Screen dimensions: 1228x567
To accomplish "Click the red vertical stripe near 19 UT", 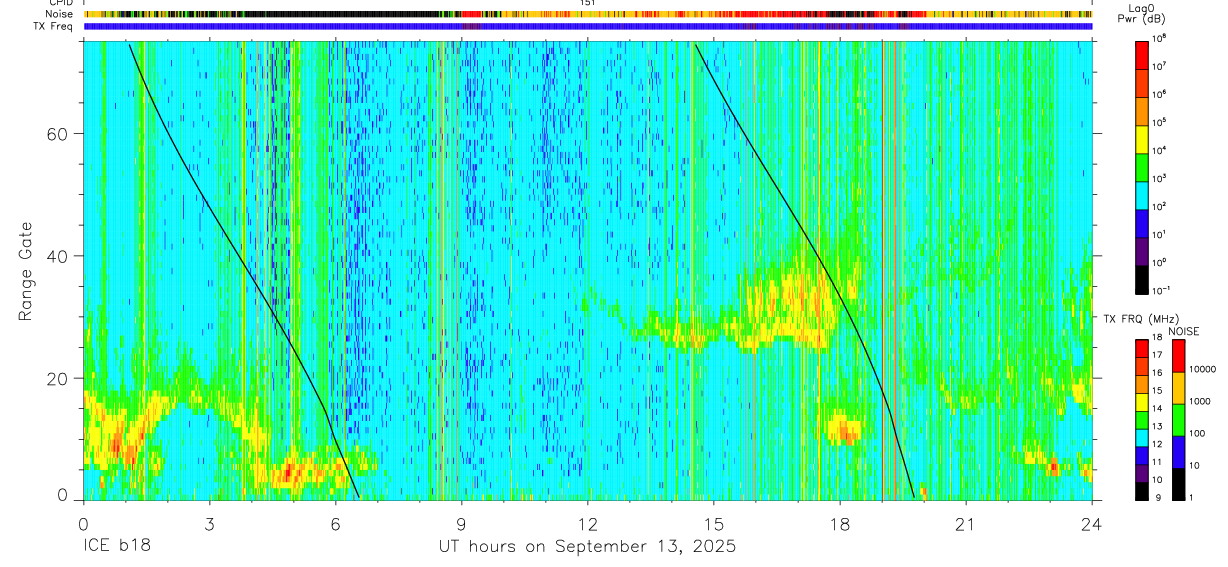I will pyautogui.click(x=883, y=270).
